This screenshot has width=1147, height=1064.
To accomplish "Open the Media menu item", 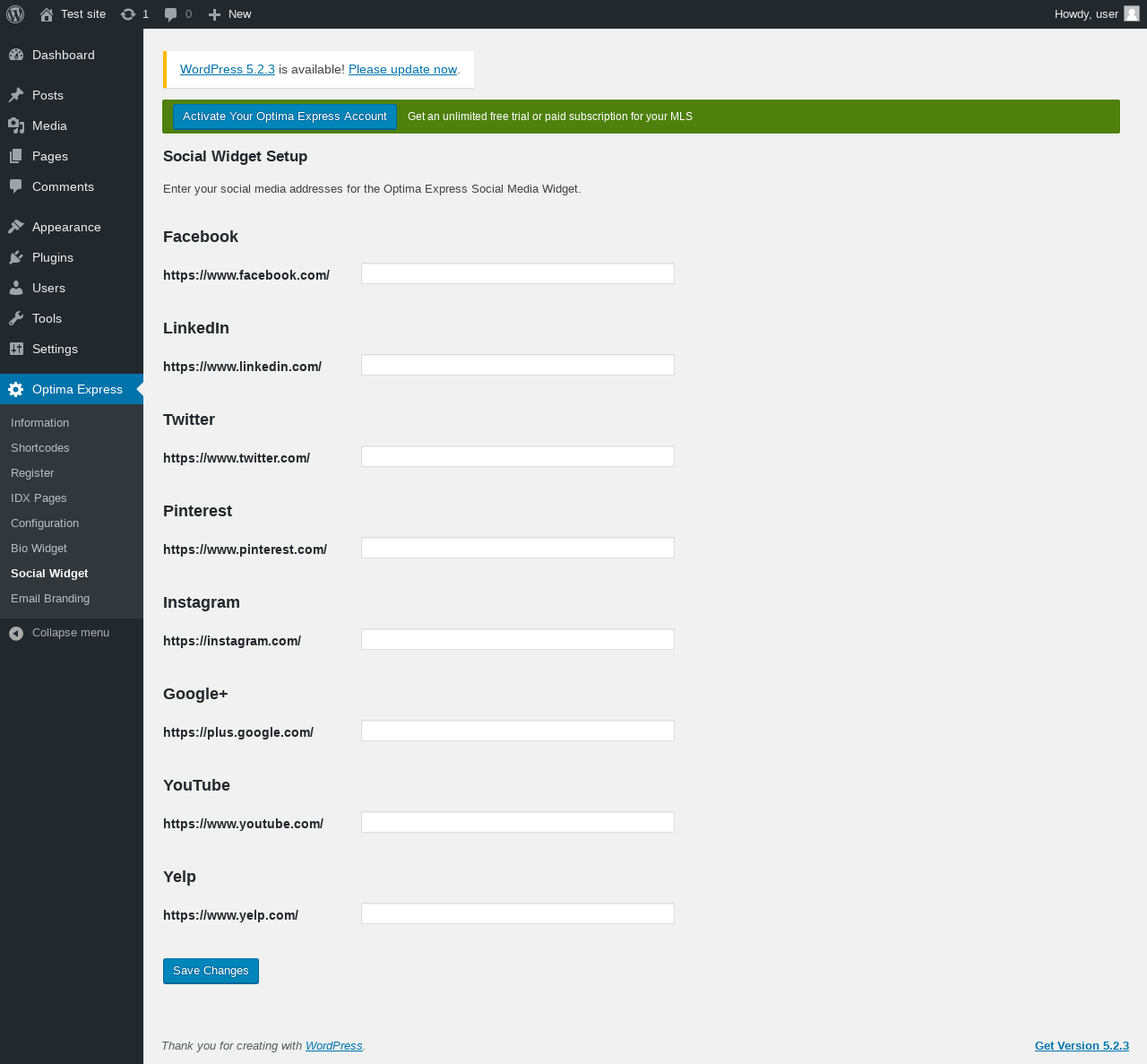I will [72, 125].
